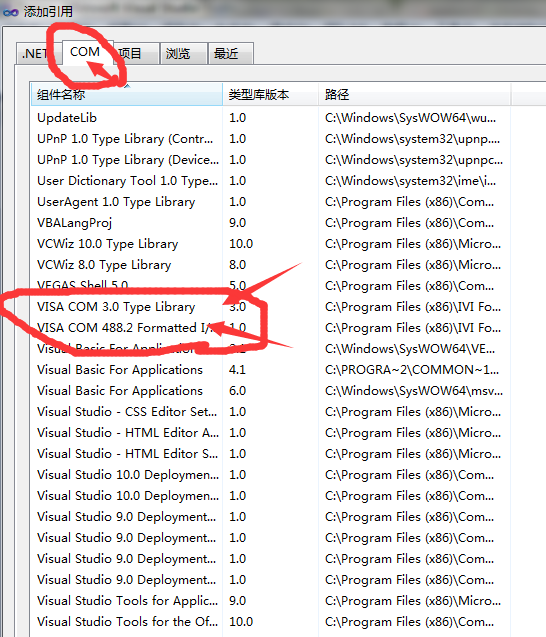Switch to the .NET tab
This screenshot has width=546, height=637.
[x=35, y=54]
